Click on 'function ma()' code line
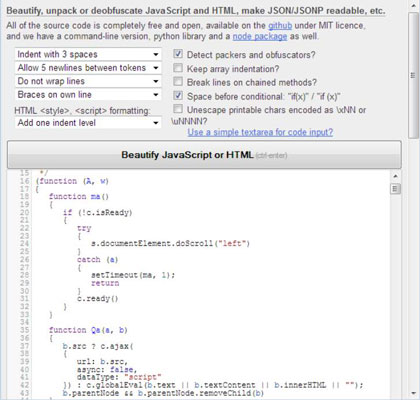 pyautogui.click(x=79, y=197)
